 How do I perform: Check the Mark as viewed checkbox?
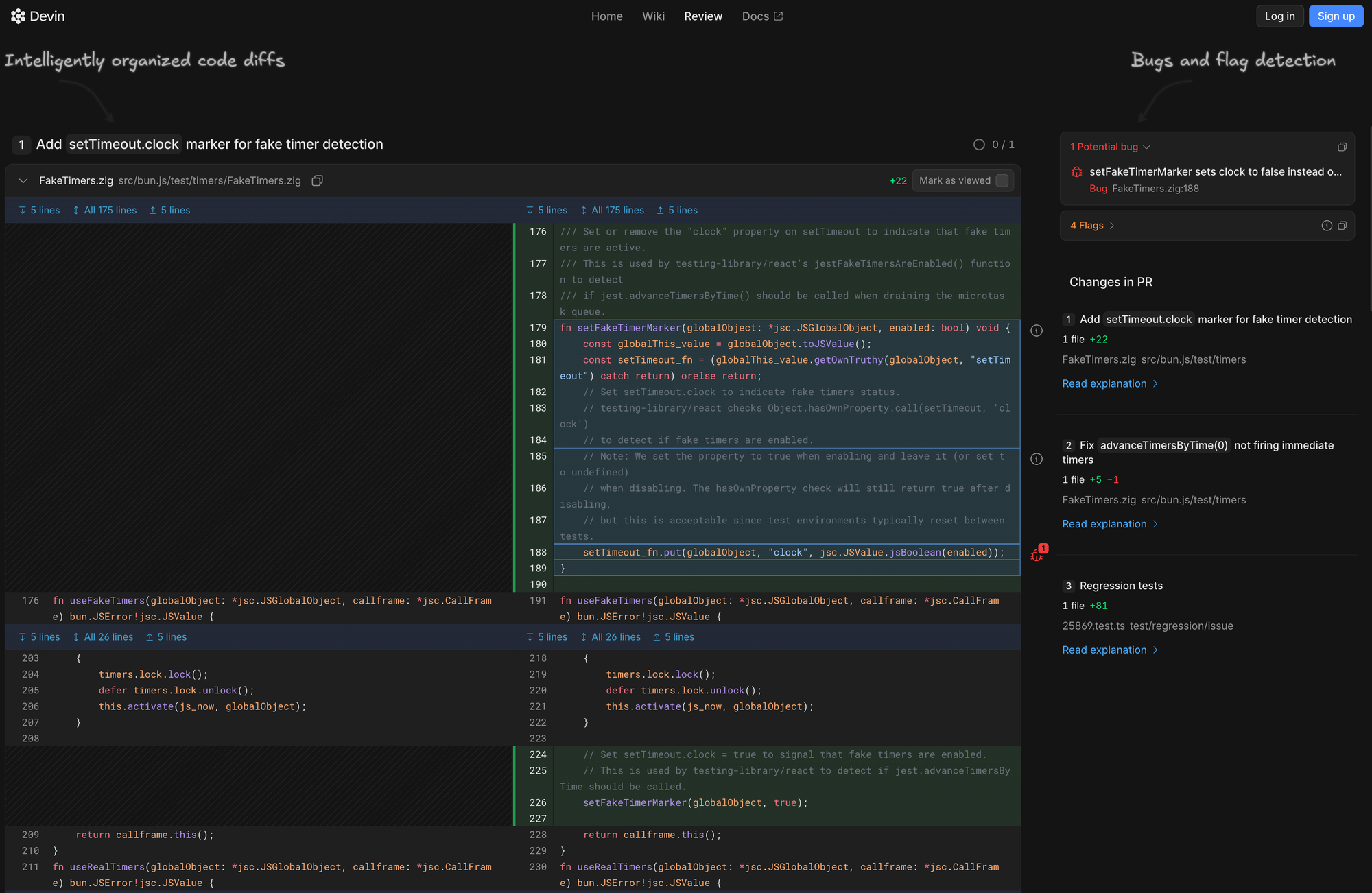pos(1002,180)
